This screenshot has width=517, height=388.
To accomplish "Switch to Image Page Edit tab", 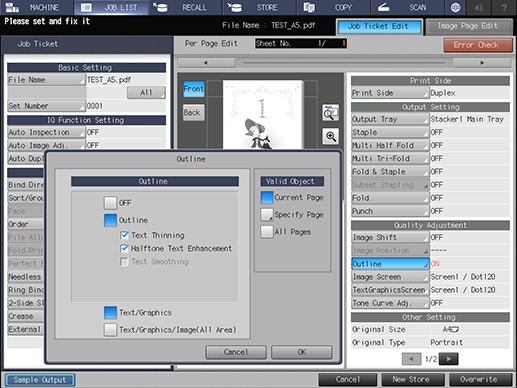I will [469, 26].
